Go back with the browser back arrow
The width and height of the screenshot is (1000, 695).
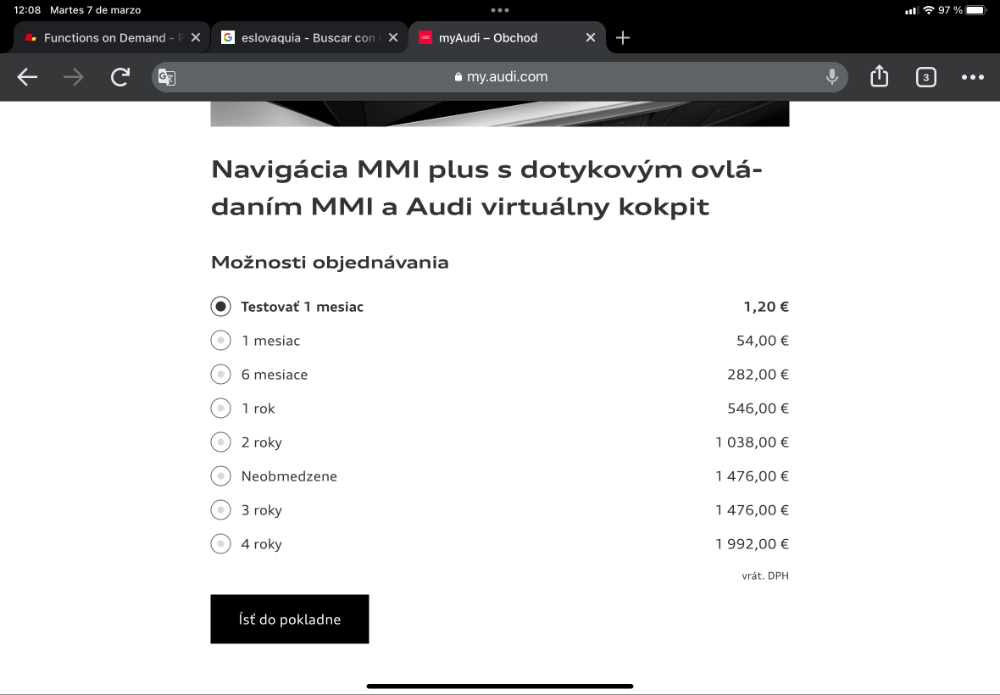27,77
